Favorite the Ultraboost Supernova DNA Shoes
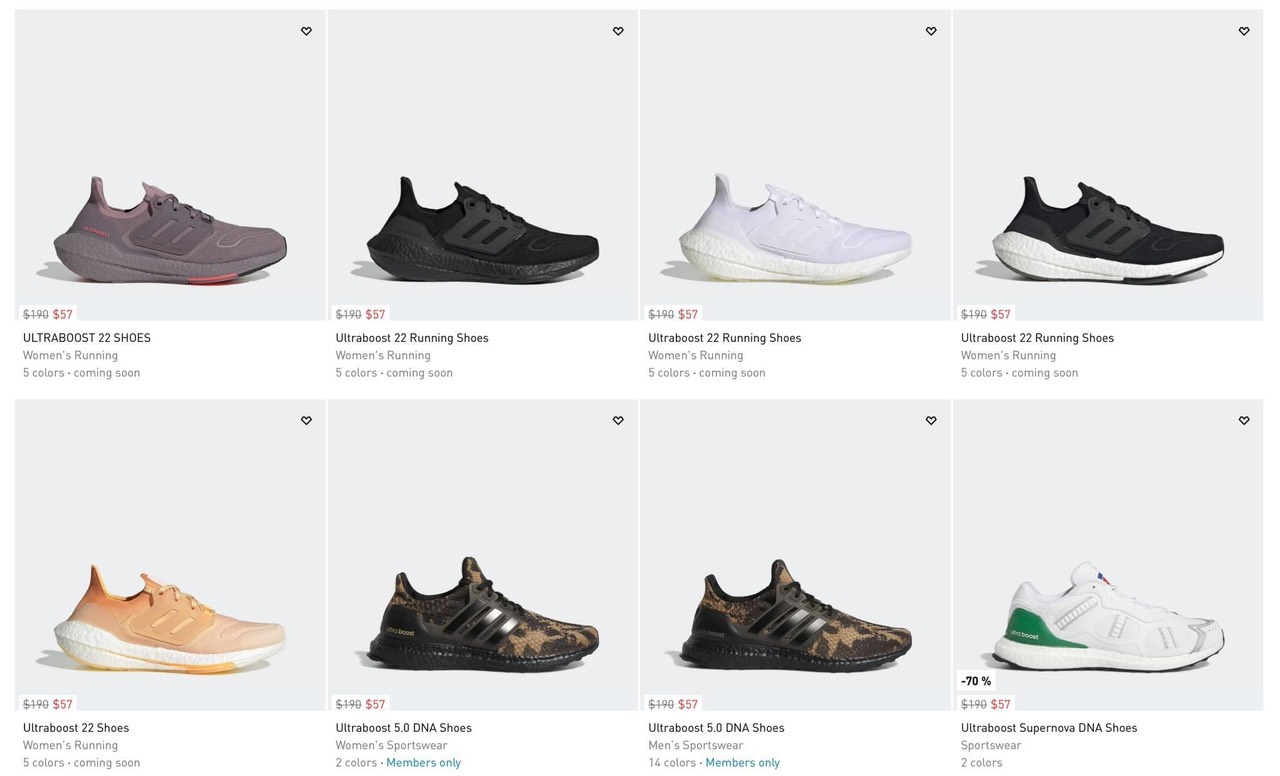 [x=1244, y=421]
